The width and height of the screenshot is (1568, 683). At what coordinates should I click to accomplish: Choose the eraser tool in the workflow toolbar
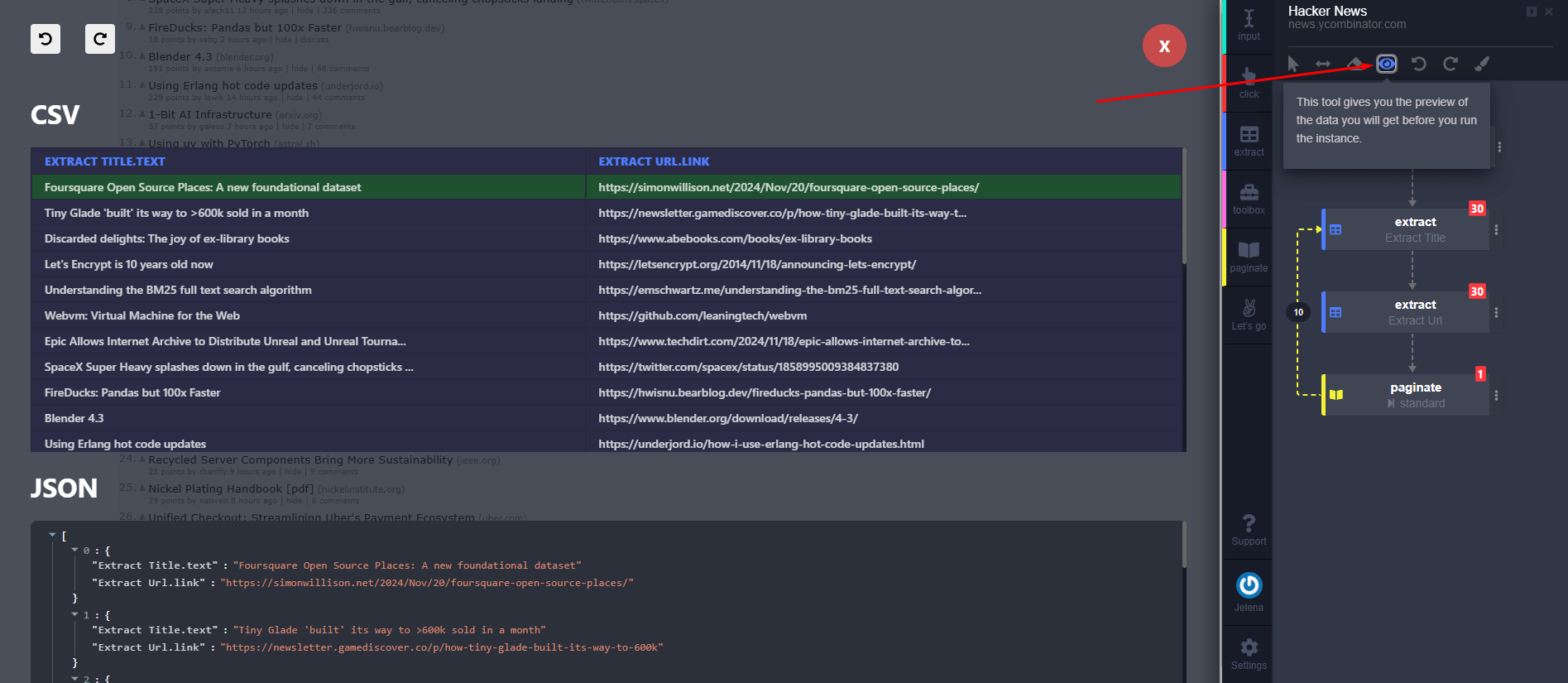tap(1355, 64)
